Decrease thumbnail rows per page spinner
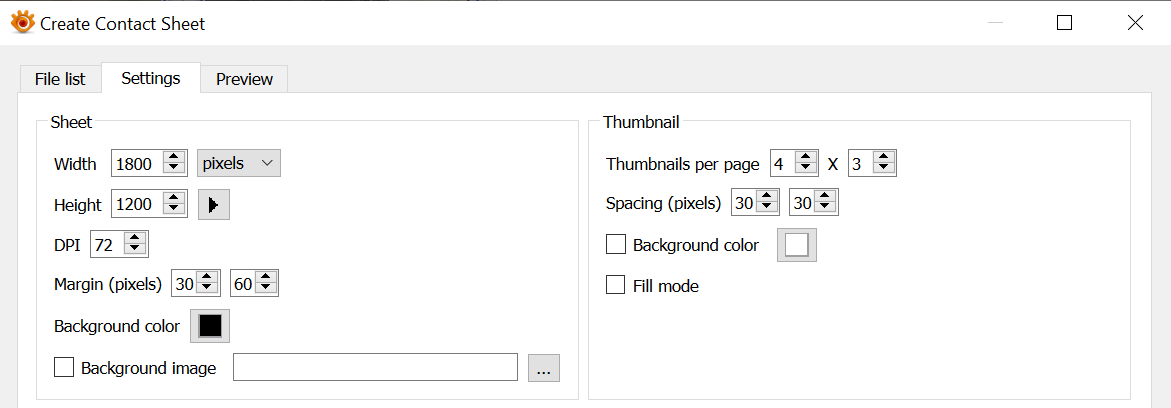This screenshot has width=1171, height=408. pyautogui.click(x=884, y=169)
